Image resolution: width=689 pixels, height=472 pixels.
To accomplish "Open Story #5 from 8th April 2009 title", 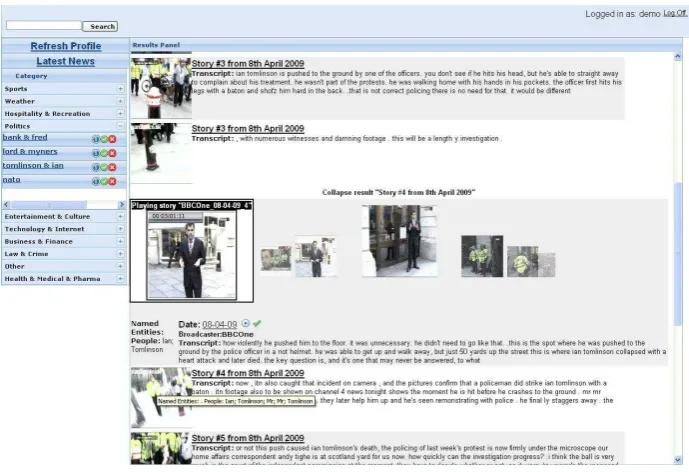I will pos(248,438).
